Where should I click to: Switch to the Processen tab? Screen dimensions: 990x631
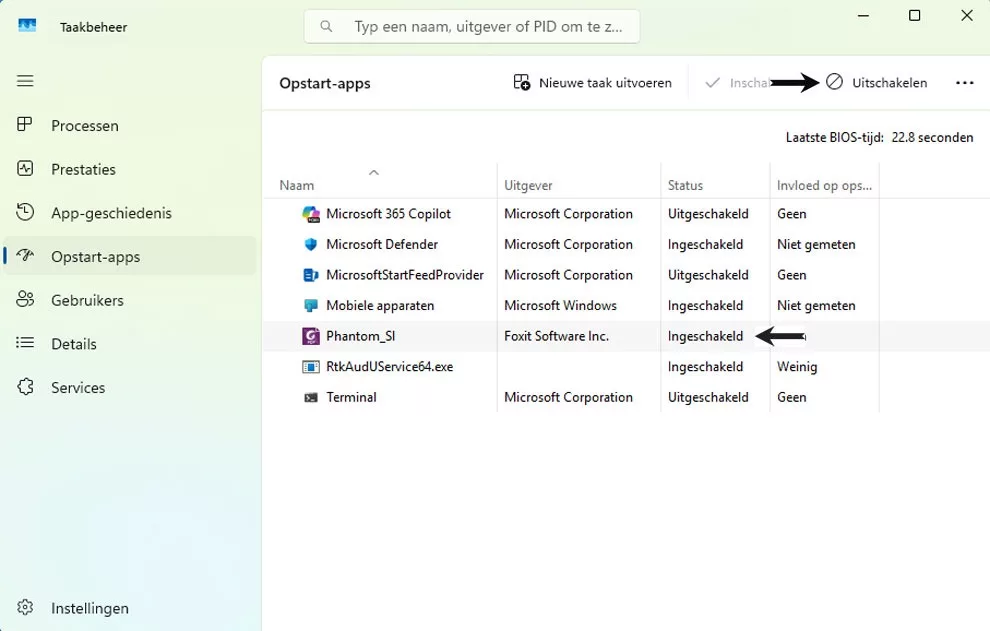click(x=129, y=125)
